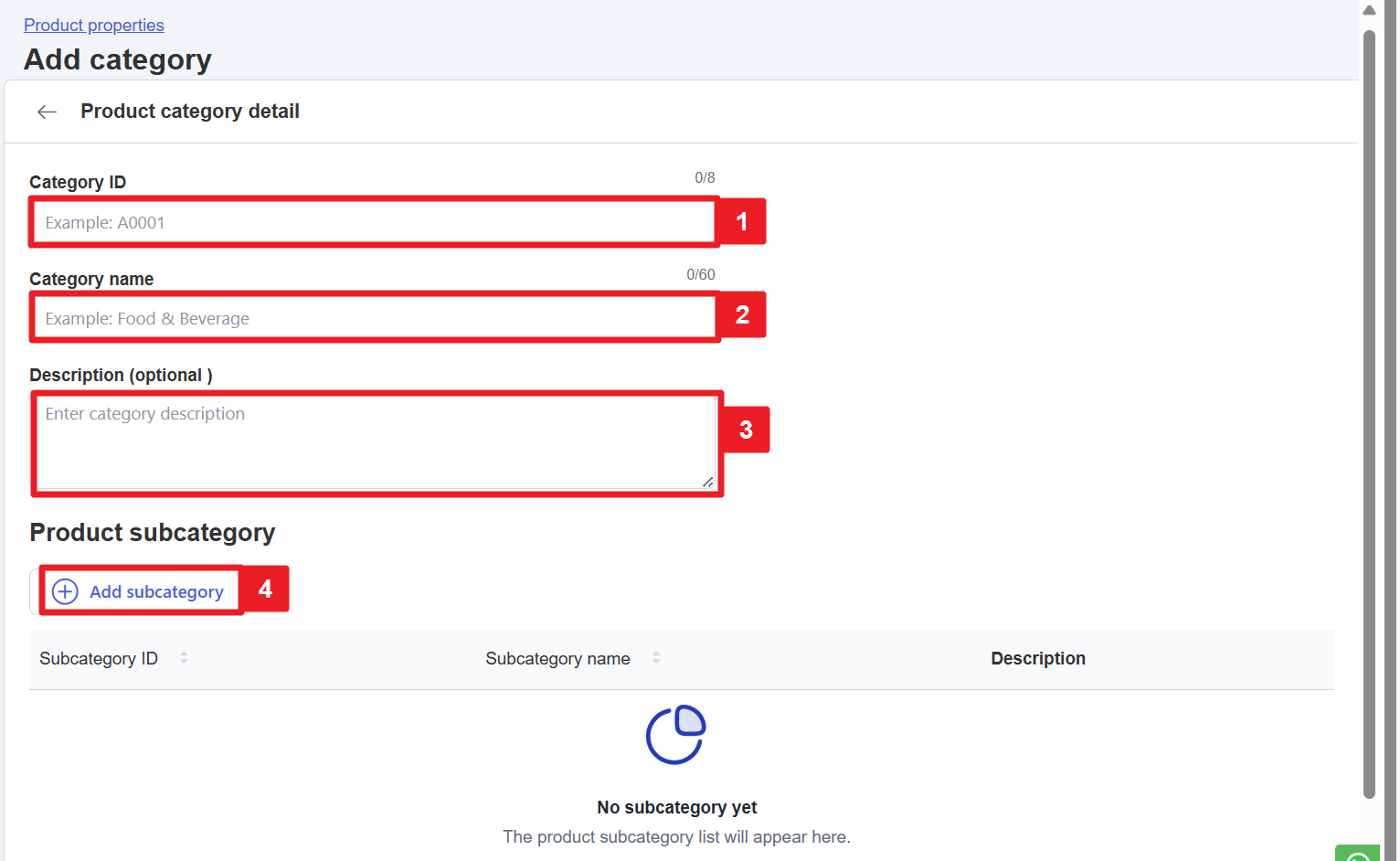This screenshot has width=1400, height=861.
Task: Click the No subcategory yet message
Action: point(676,807)
